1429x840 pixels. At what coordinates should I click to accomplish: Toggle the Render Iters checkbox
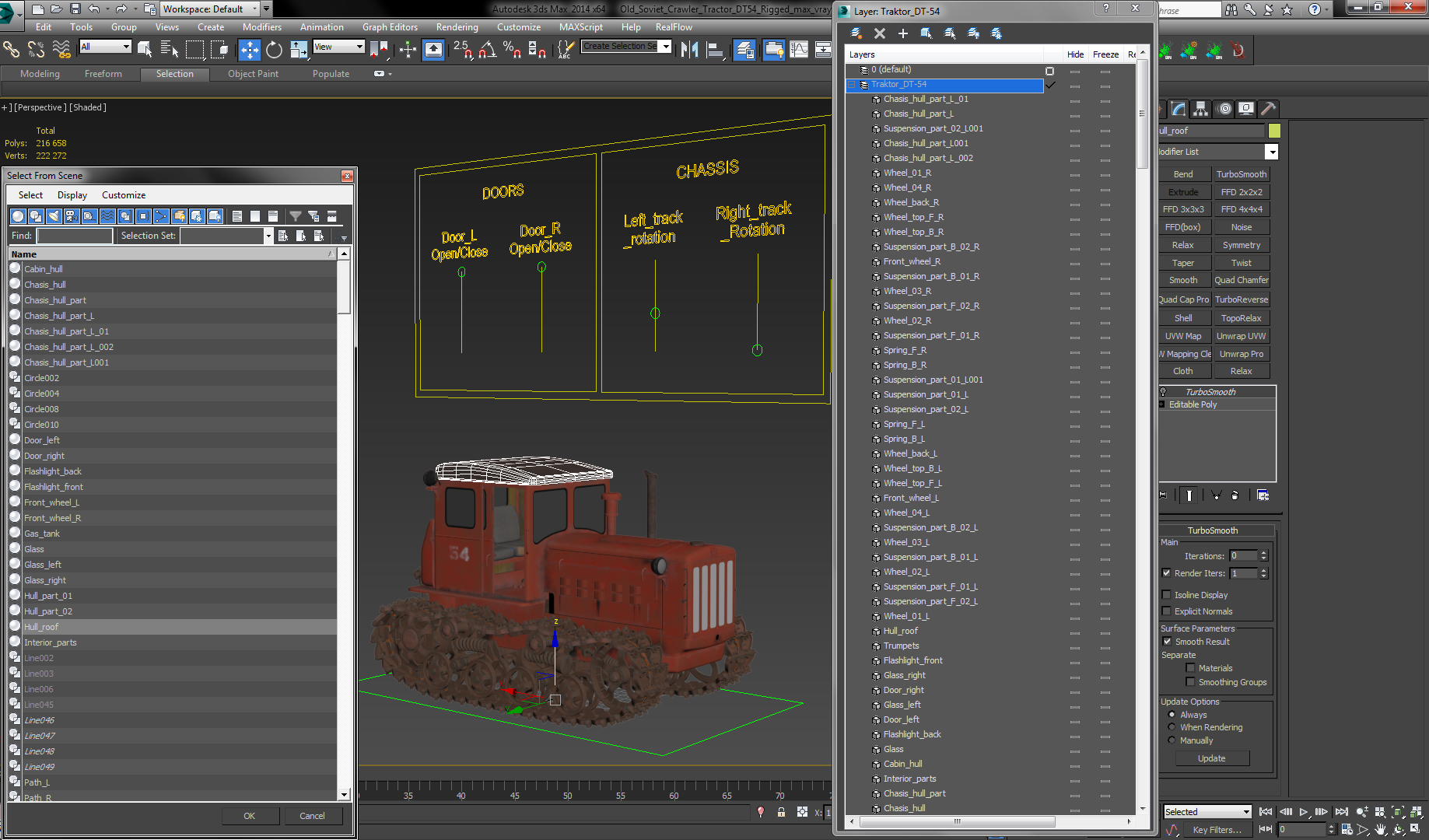tap(1167, 572)
